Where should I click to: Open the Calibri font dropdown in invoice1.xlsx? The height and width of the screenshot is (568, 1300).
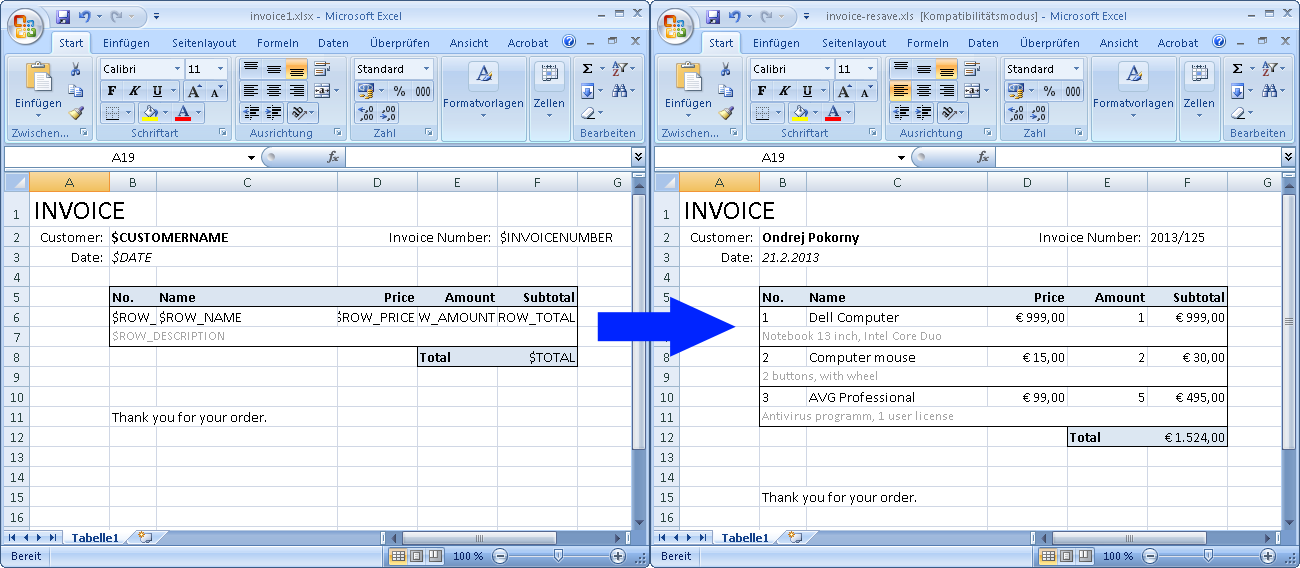pos(178,69)
